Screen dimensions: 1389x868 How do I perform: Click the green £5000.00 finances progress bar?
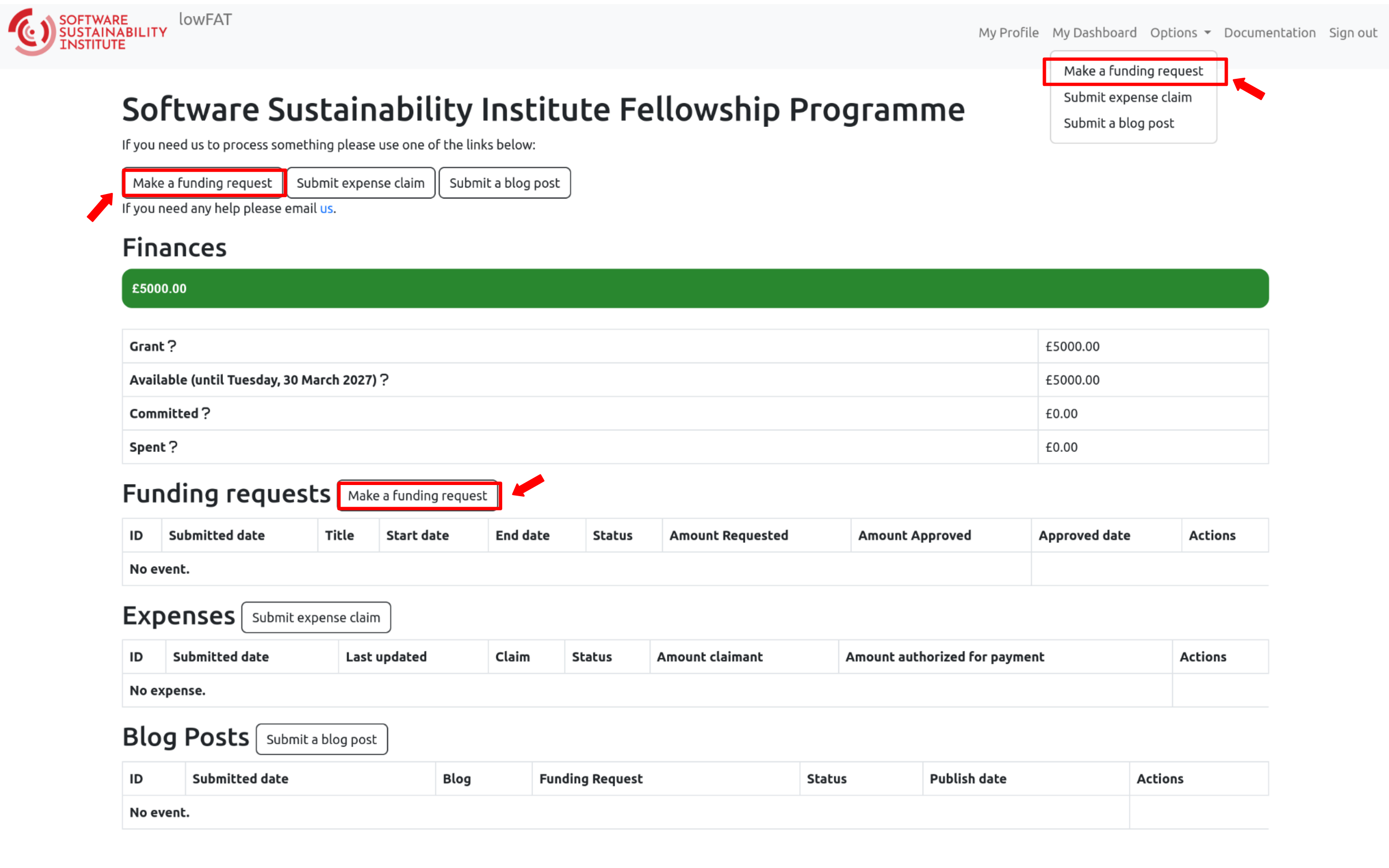click(x=695, y=288)
